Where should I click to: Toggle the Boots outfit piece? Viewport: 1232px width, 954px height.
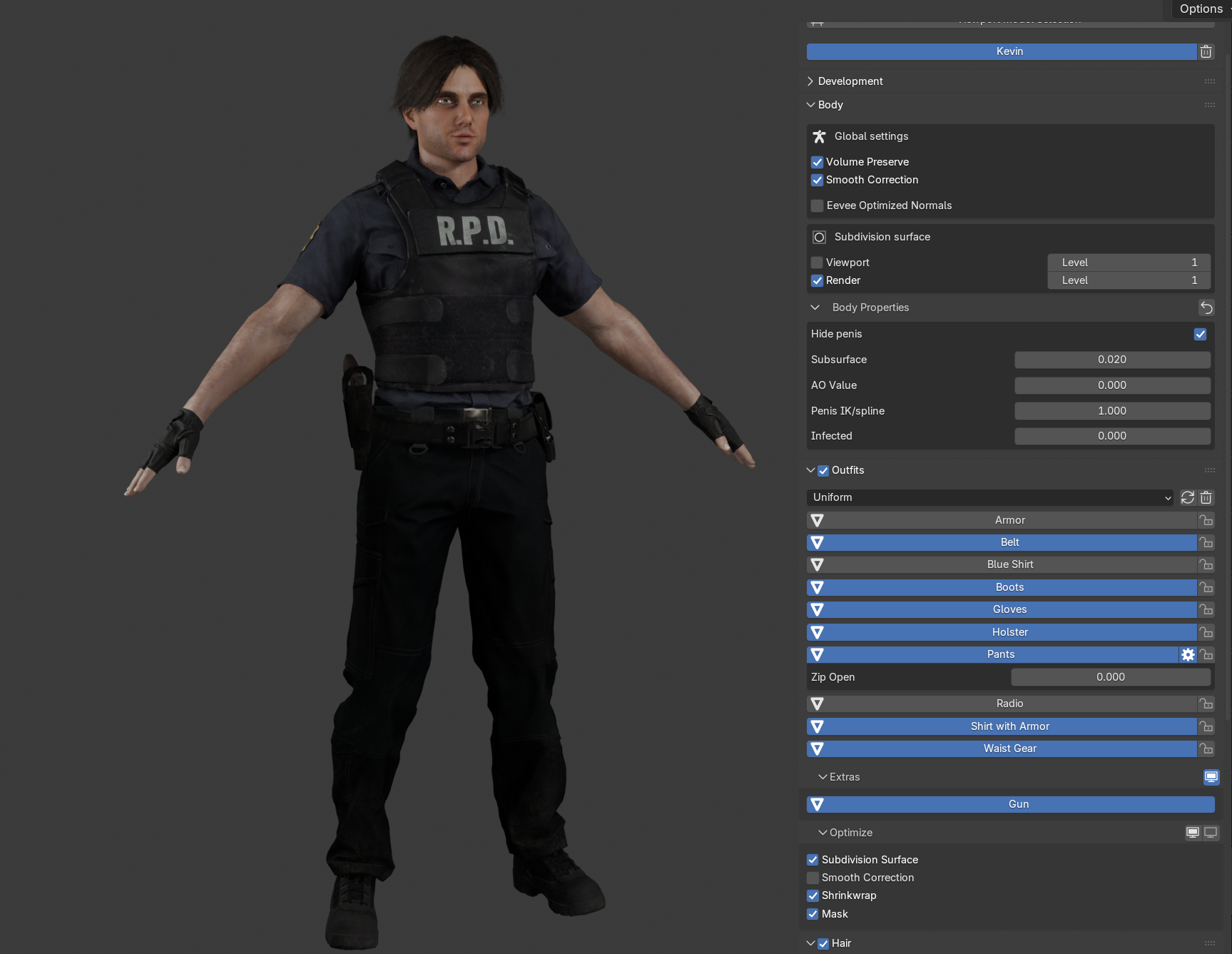pyautogui.click(x=1002, y=587)
